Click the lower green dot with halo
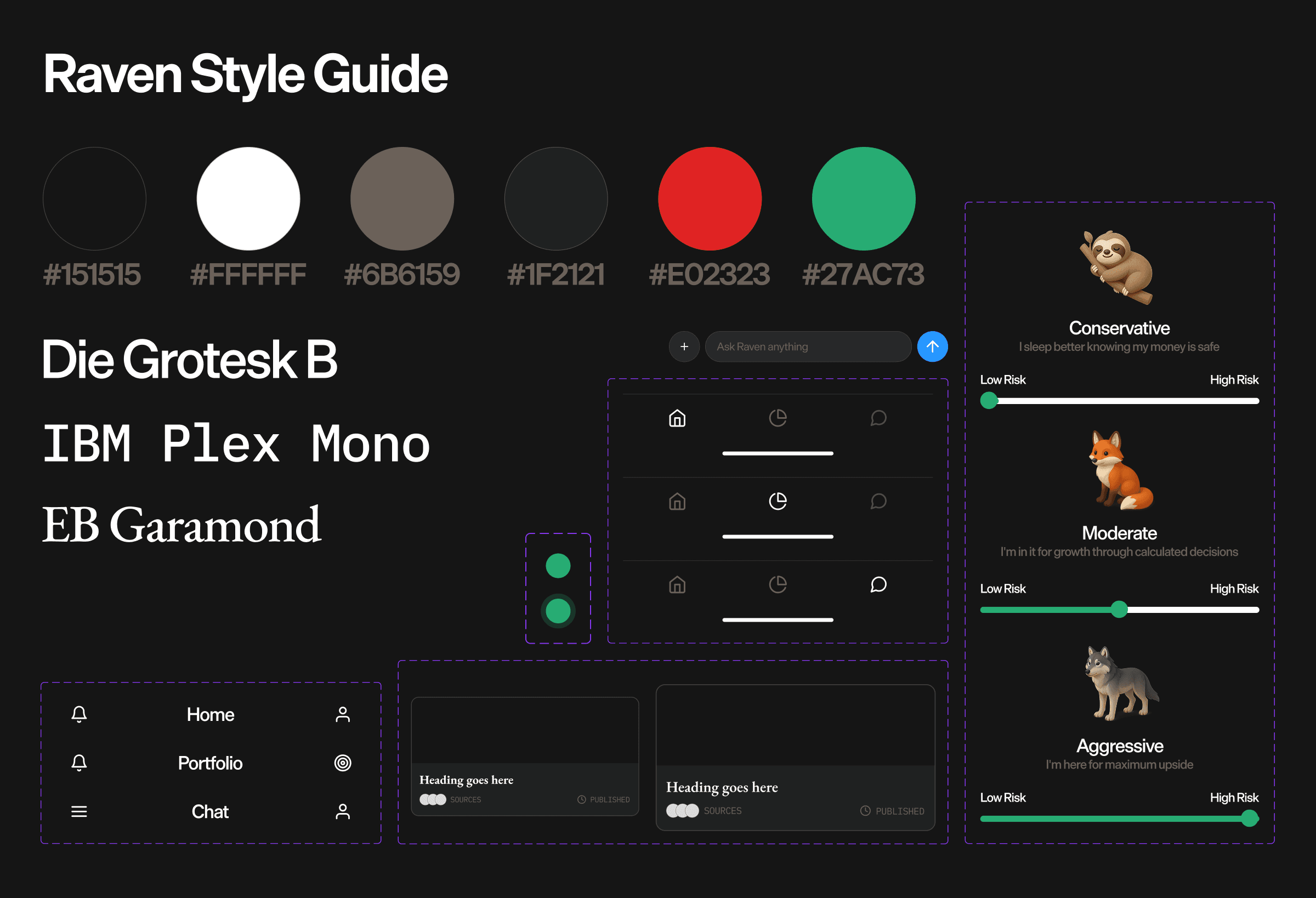 pos(558,611)
